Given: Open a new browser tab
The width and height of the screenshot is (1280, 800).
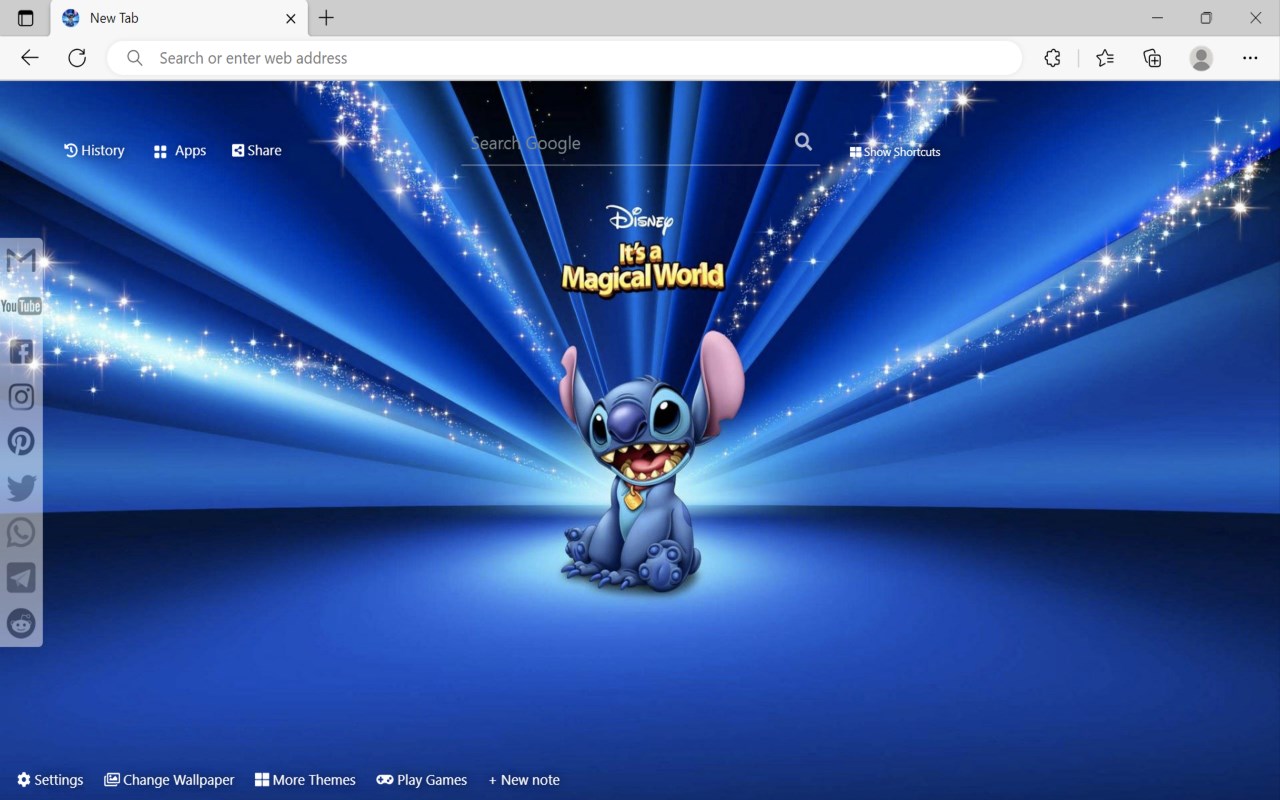Looking at the screenshot, I should point(326,18).
